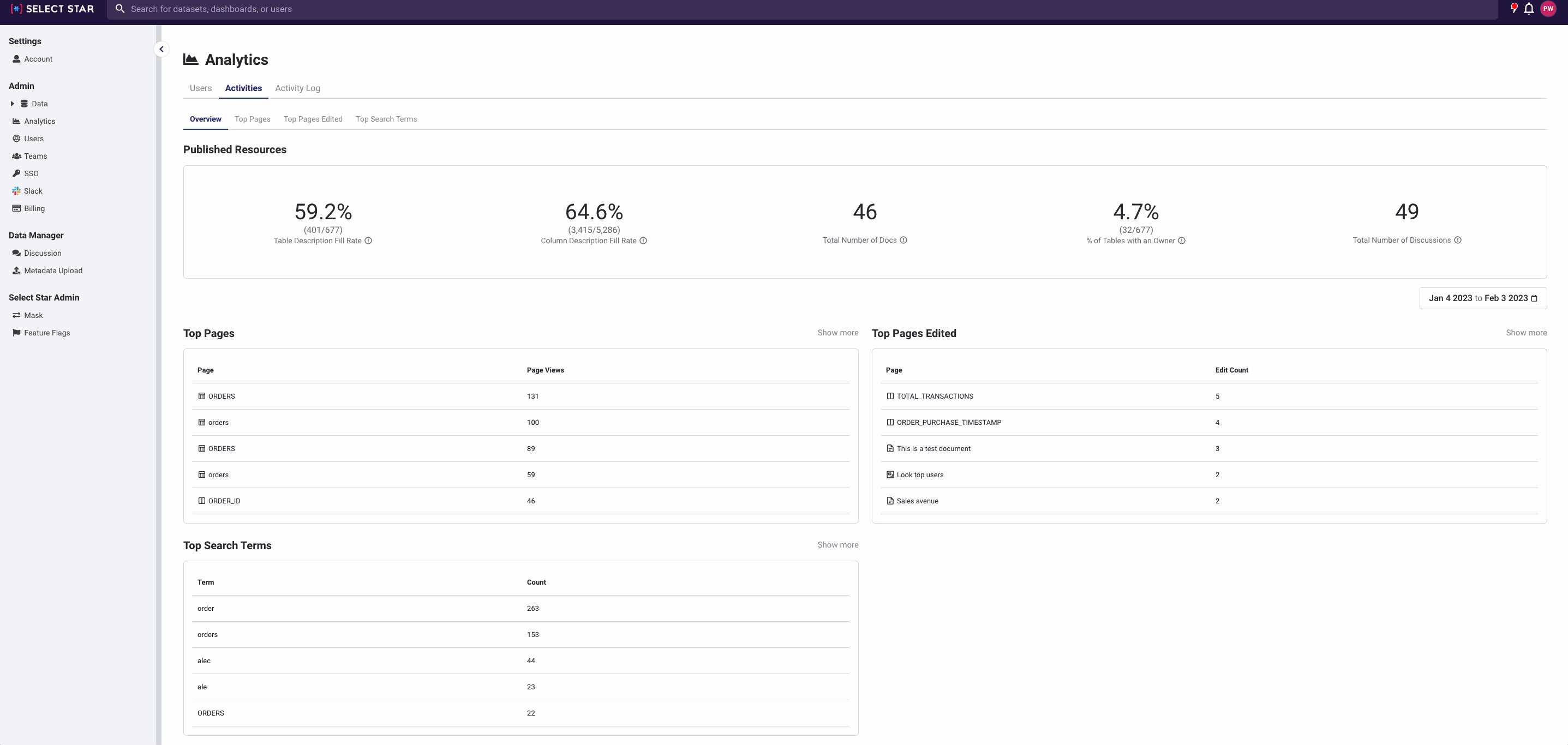1568x745 pixels.
Task: Switch to the Activity Log tab
Action: [297, 88]
